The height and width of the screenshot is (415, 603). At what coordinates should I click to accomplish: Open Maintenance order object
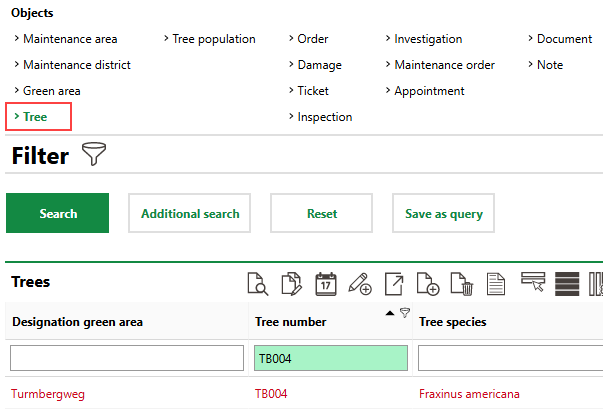[444, 65]
